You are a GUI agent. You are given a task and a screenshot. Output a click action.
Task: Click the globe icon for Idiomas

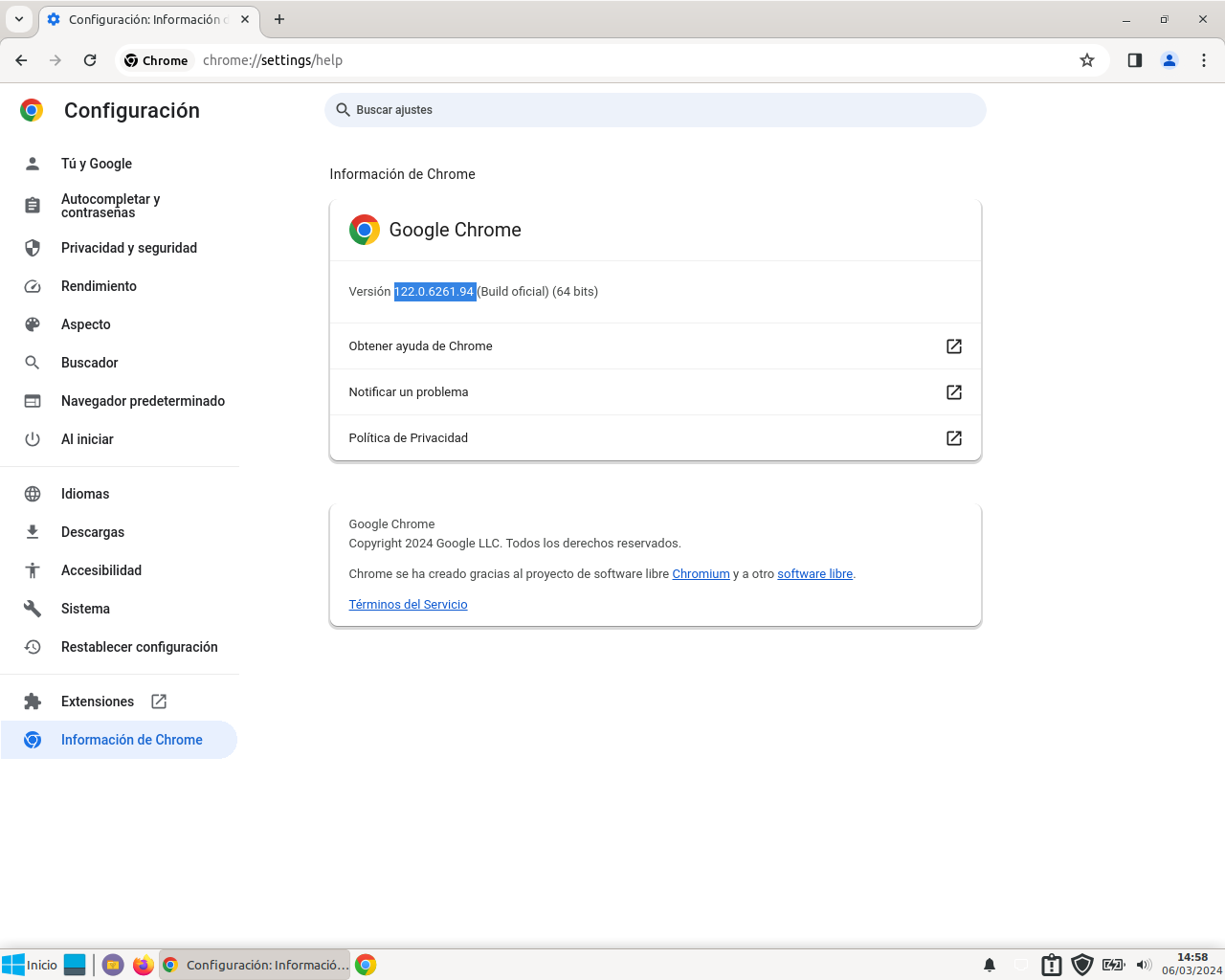[x=33, y=494]
